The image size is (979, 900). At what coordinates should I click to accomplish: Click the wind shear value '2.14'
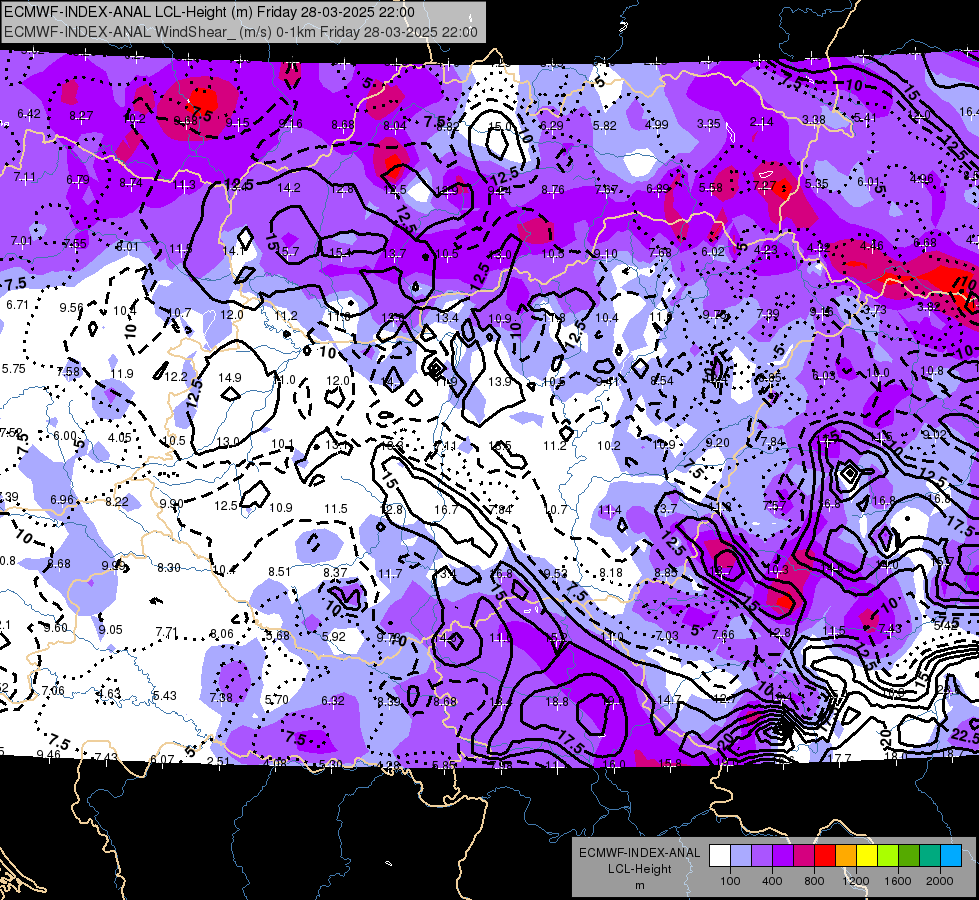[762, 122]
